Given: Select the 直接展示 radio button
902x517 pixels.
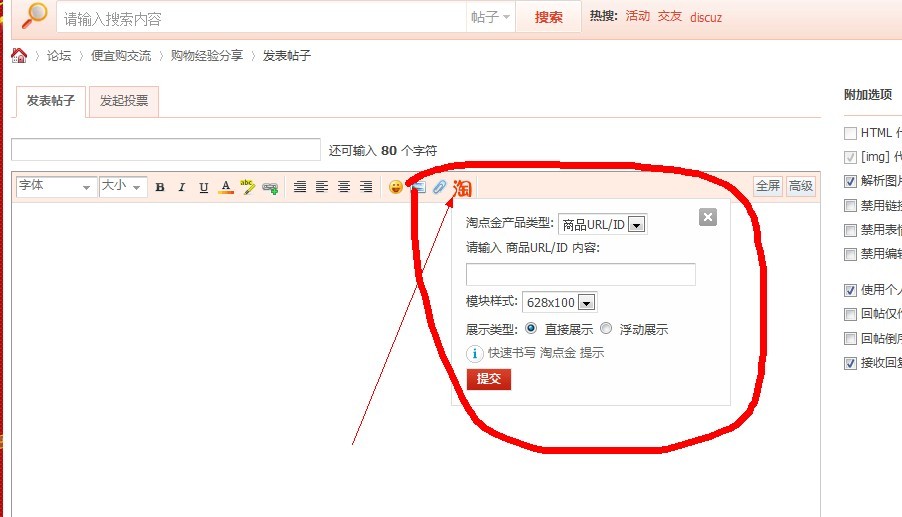Looking at the screenshot, I should 530,328.
